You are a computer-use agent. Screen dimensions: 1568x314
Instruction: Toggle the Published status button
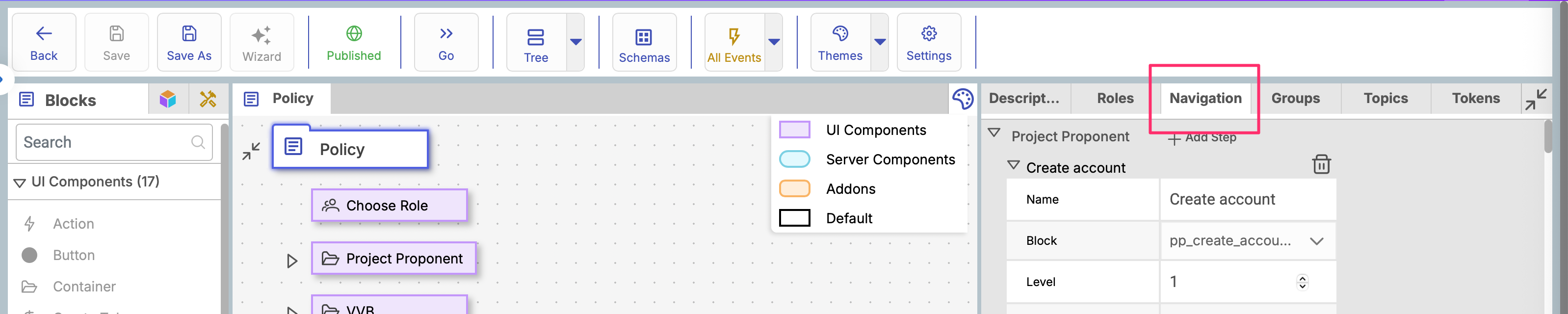point(354,43)
